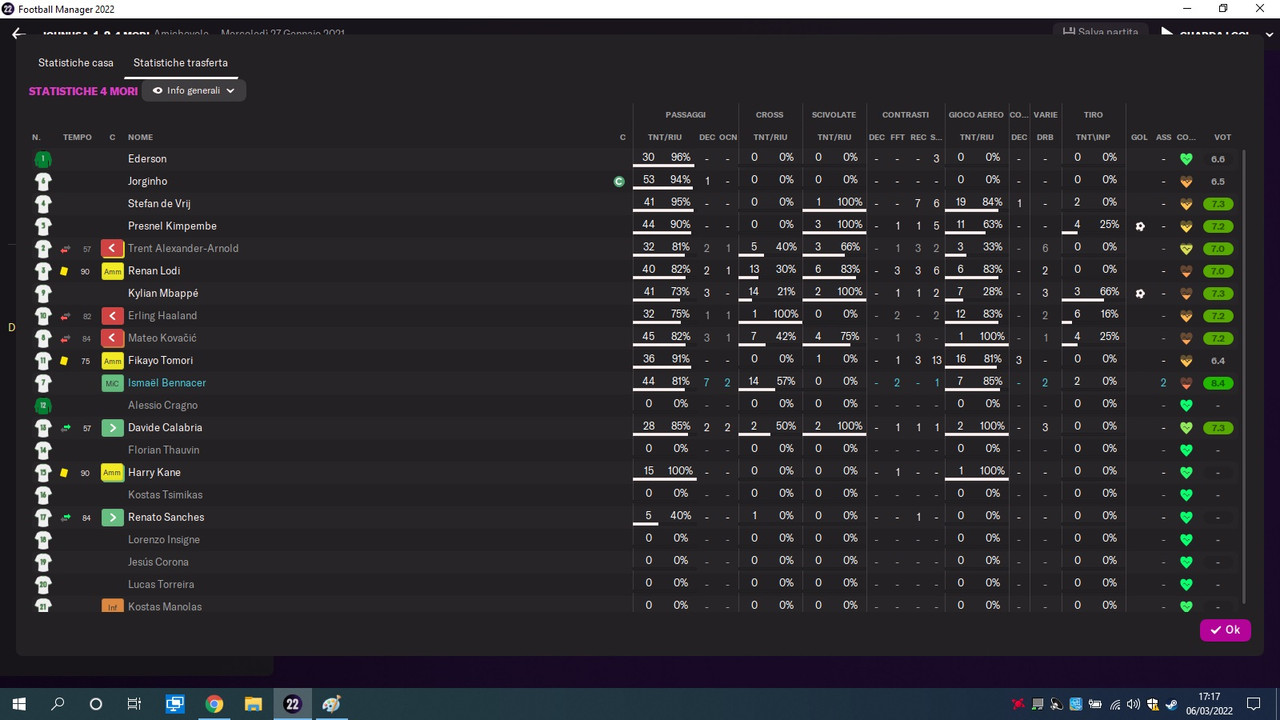Click the yellow Amm badge beside Renan Lodi

click(x=112, y=271)
